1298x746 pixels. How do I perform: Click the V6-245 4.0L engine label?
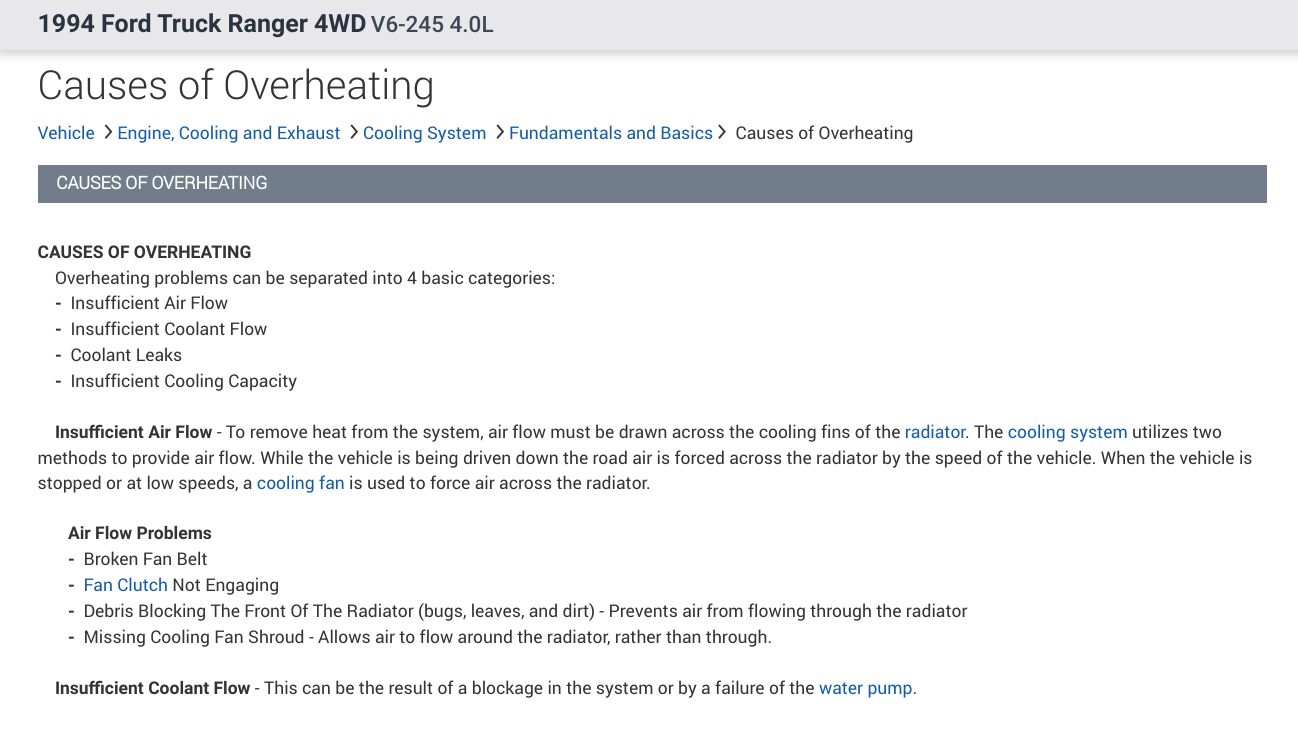432,25
